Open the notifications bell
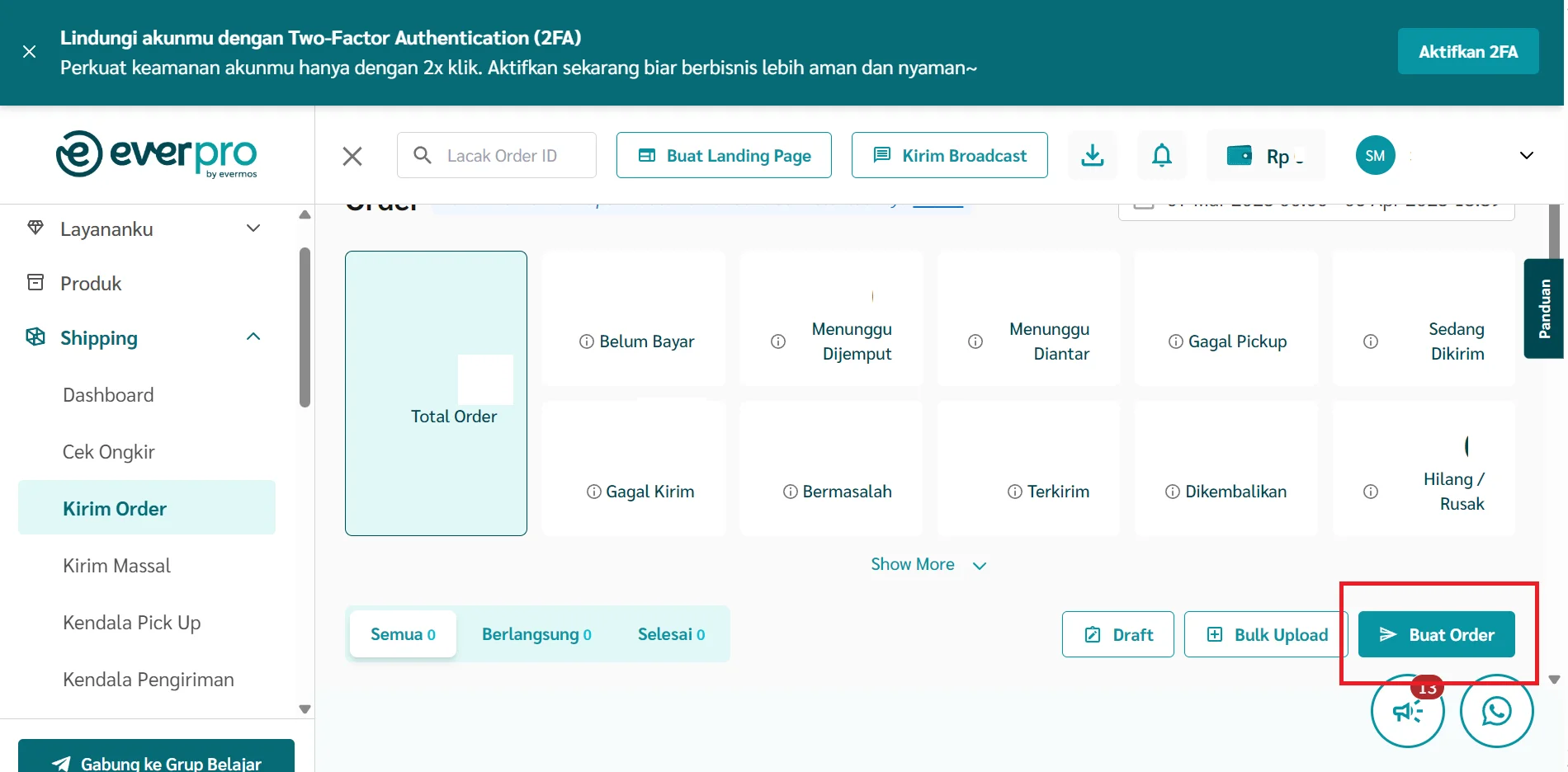Image resolution: width=1568 pixels, height=772 pixels. tap(1161, 155)
